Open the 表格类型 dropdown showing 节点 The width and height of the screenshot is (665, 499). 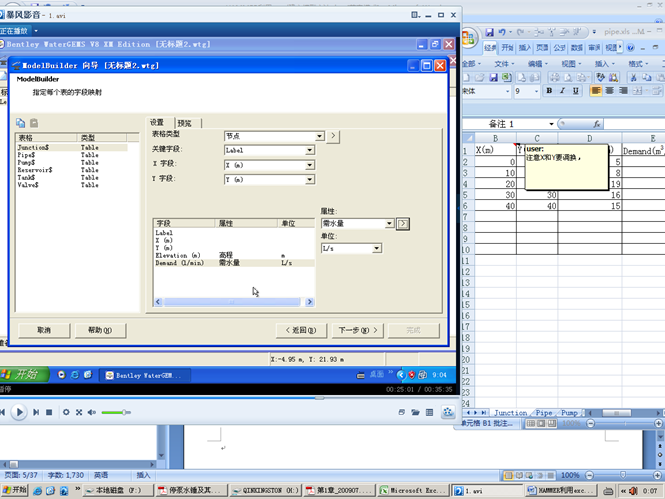[x=319, y=136]
